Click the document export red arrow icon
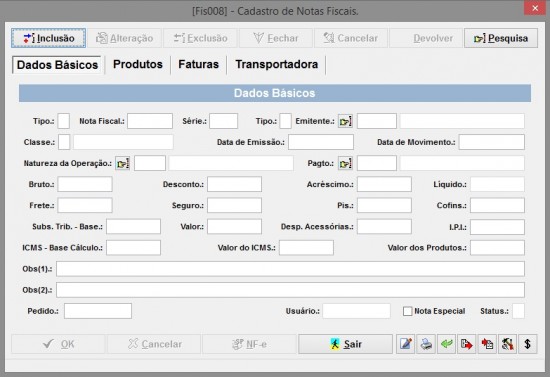This screenshot has height=377, width=550. [x=467, y=344]
